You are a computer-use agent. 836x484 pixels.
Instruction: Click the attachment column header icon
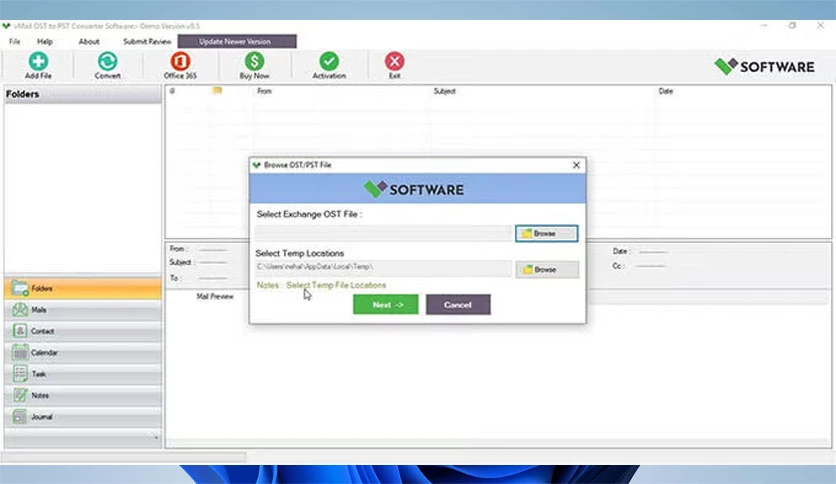[172, 91]
